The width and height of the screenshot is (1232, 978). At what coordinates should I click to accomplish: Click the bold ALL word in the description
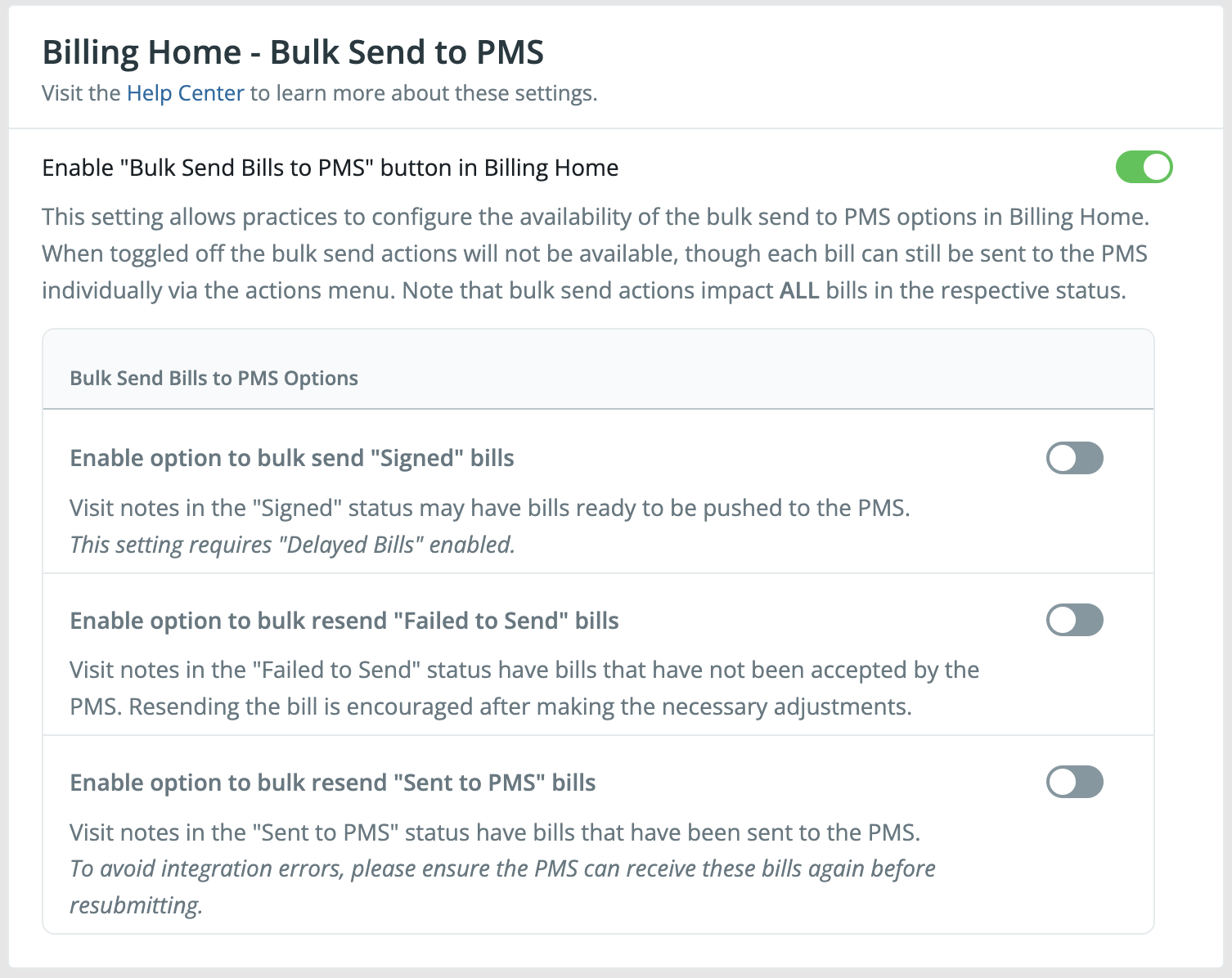pos(799,289)
